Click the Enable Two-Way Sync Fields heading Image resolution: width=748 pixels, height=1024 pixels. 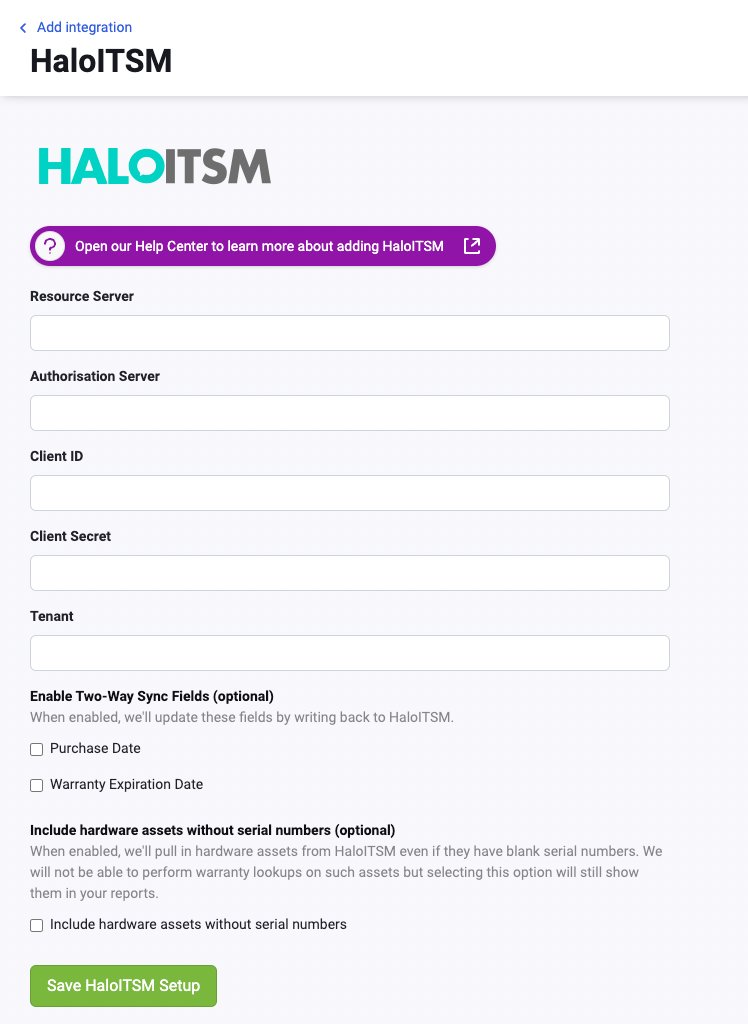click(x=152, y=696)
